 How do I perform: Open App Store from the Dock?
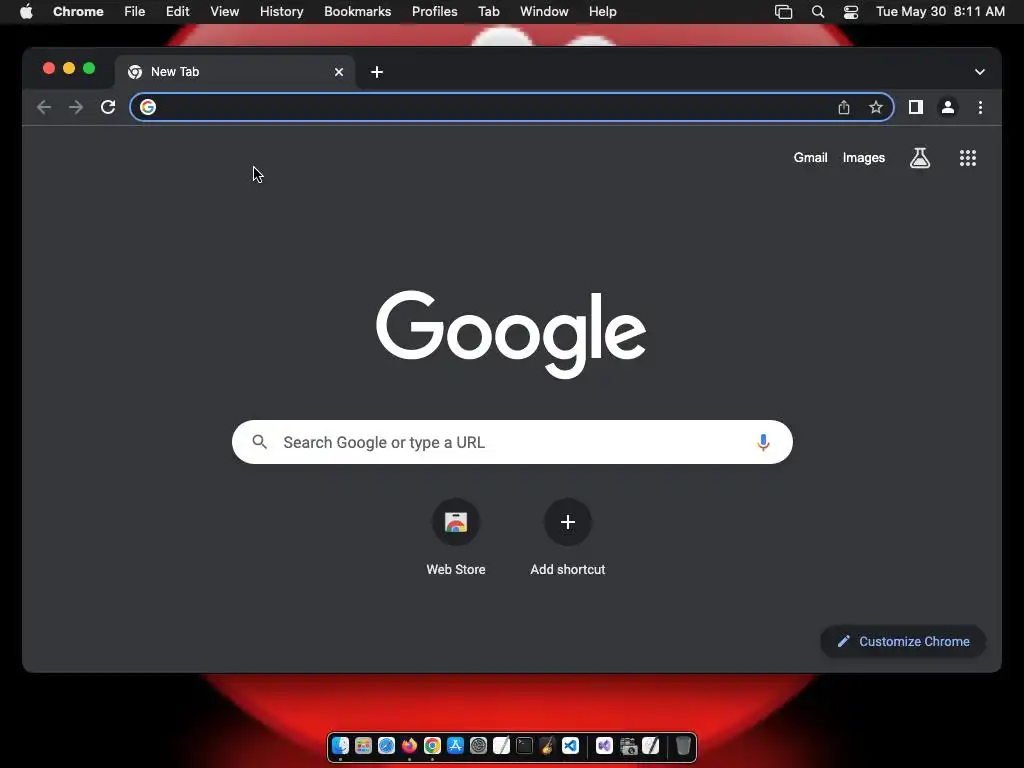(455, 746)
